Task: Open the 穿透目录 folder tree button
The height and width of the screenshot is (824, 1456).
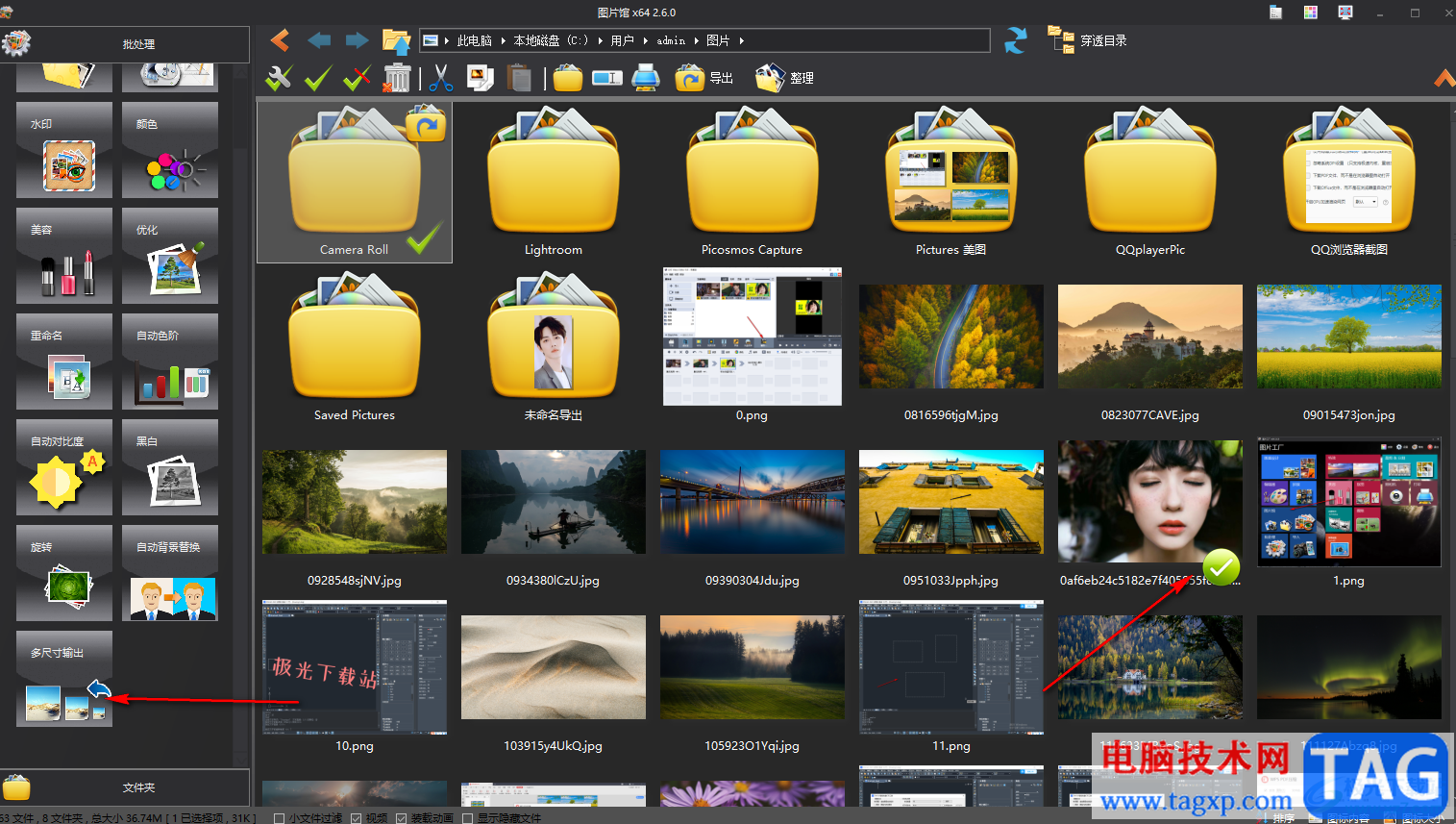Action: [1087, 40]
